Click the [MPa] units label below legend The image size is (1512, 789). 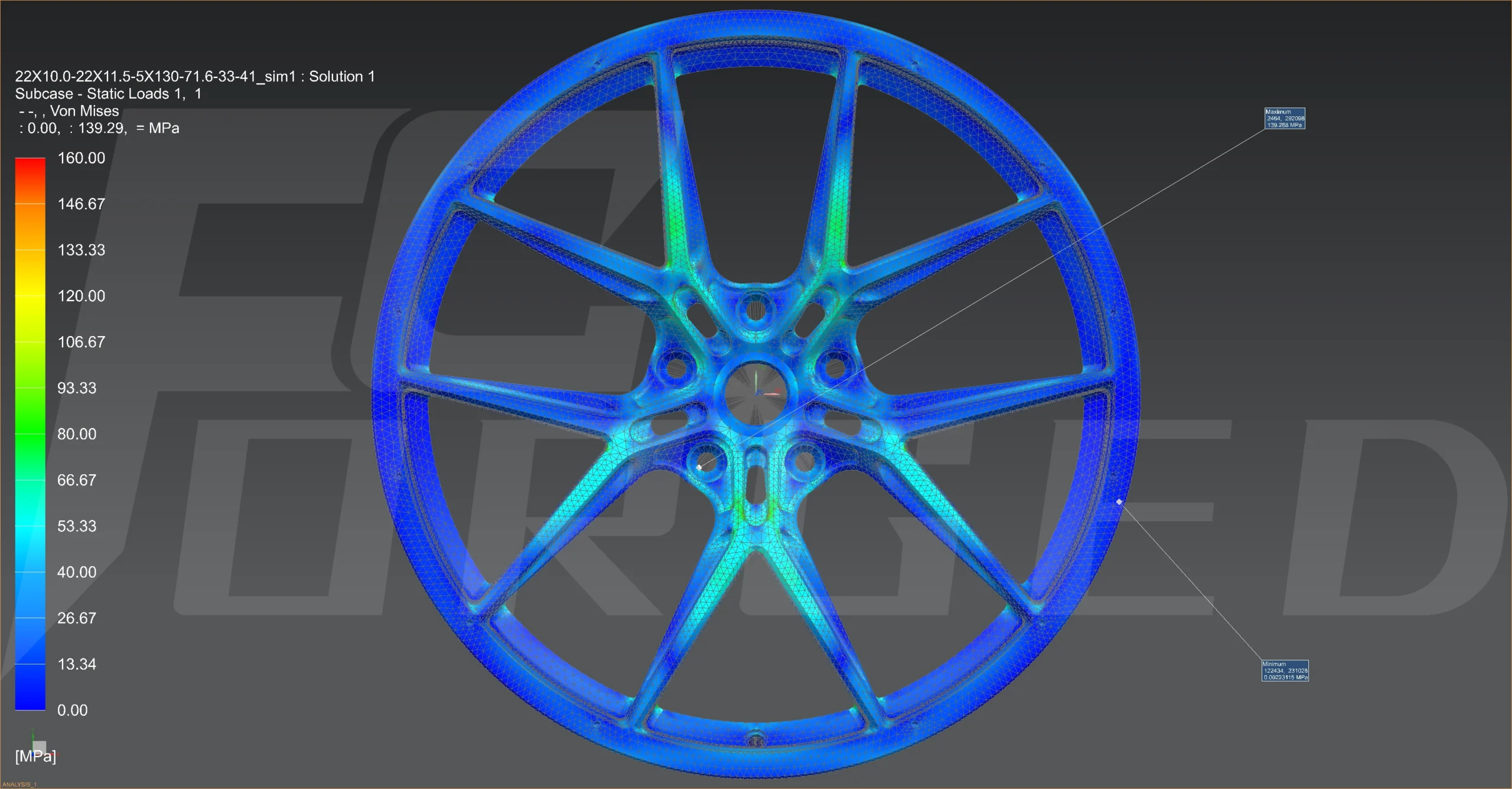(x=35, y=757)
